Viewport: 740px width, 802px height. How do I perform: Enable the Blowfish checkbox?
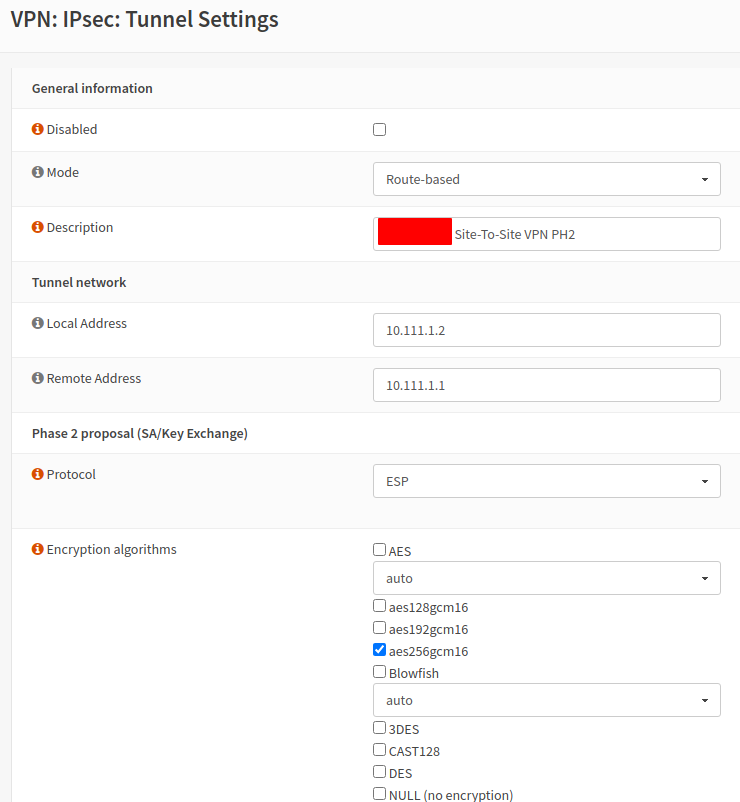[379, 672]
